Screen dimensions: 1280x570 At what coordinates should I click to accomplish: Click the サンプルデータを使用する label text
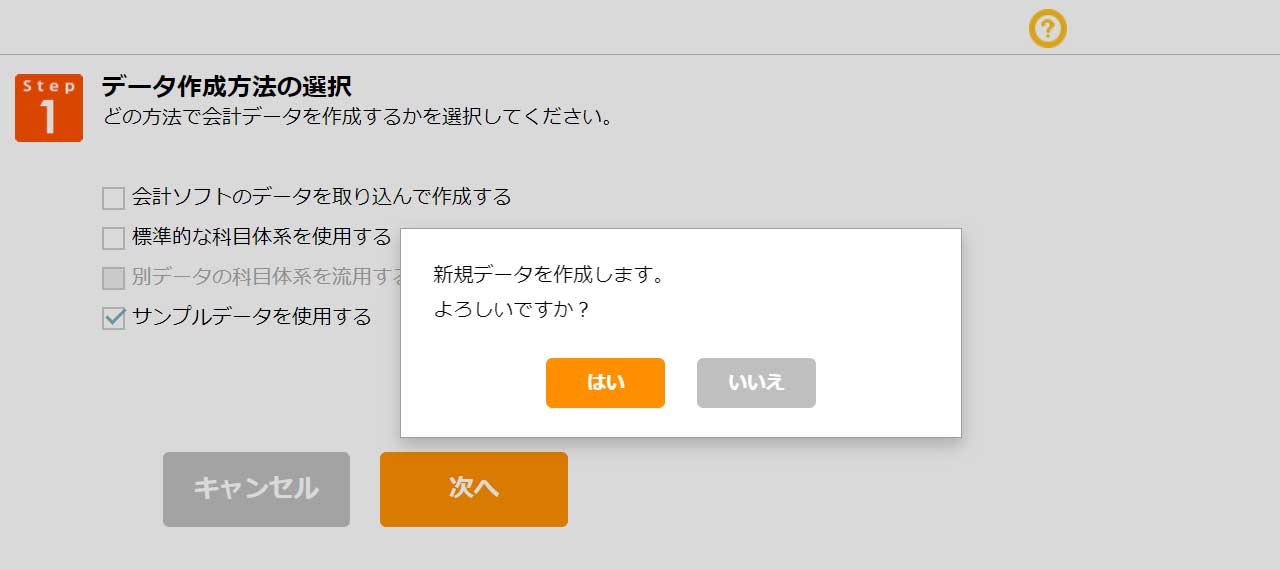pos(251,317)
